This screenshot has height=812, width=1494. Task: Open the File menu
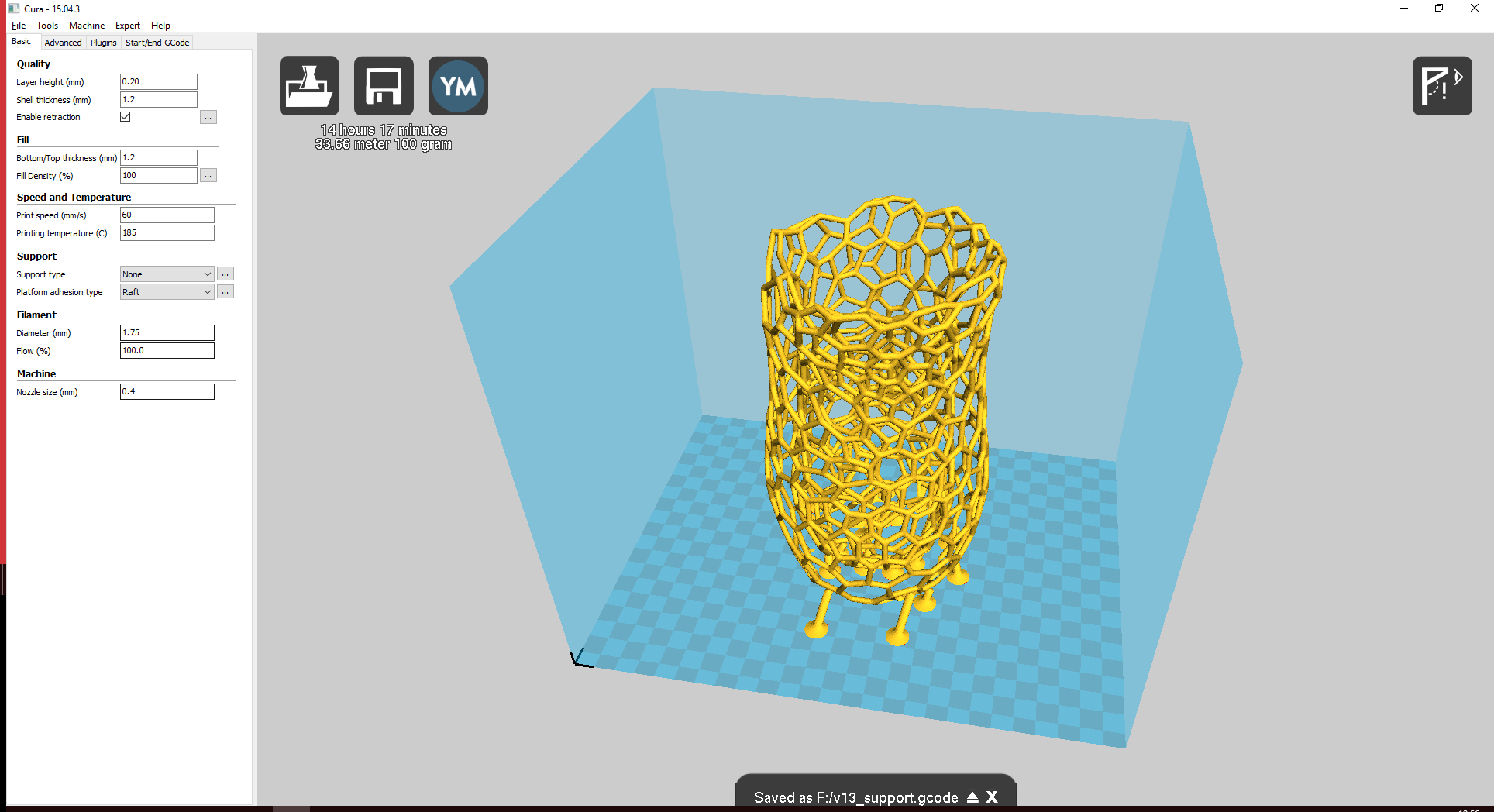coord(19,26)
